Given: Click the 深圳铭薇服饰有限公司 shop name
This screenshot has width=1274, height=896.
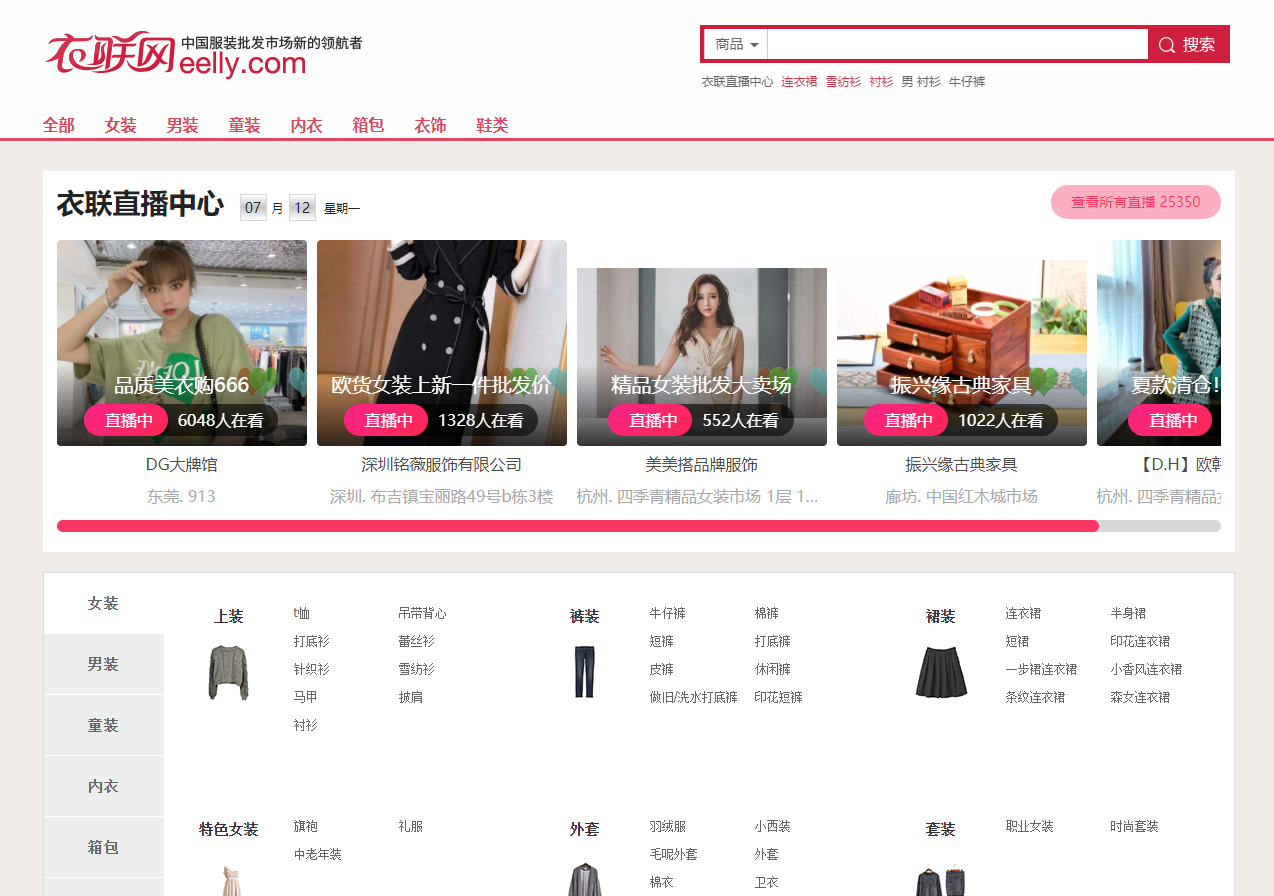Looking at the screenshot, I should pyautogui.click(x=442, y=465).
